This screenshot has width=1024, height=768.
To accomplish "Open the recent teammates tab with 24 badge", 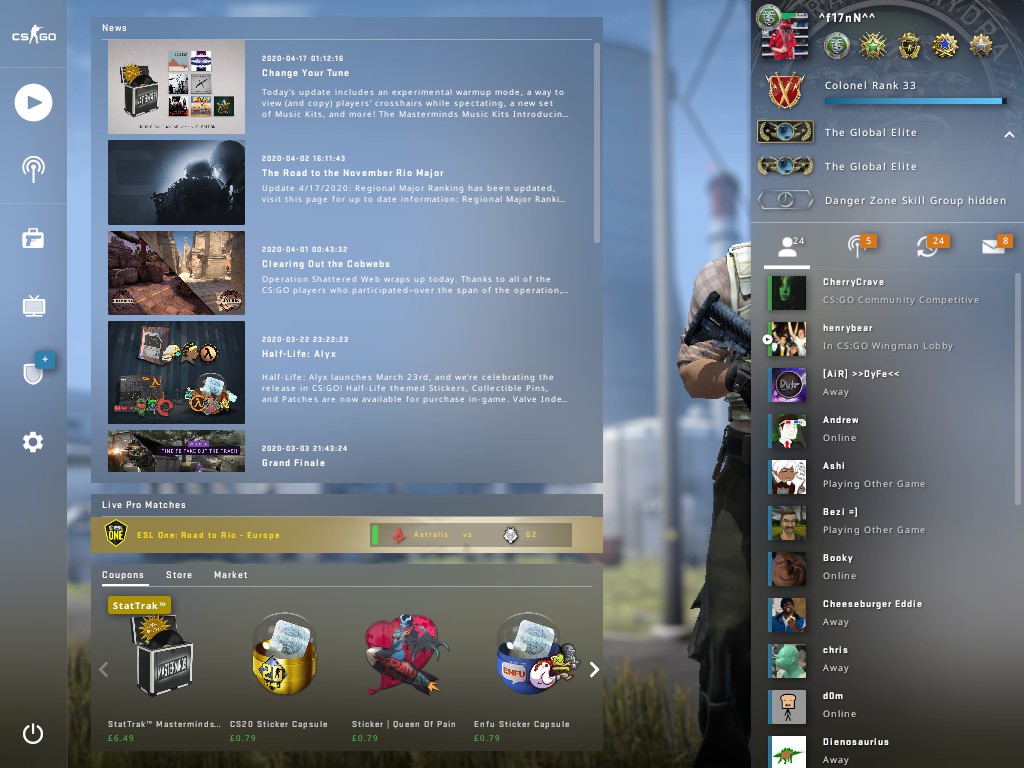I will 931,246.
